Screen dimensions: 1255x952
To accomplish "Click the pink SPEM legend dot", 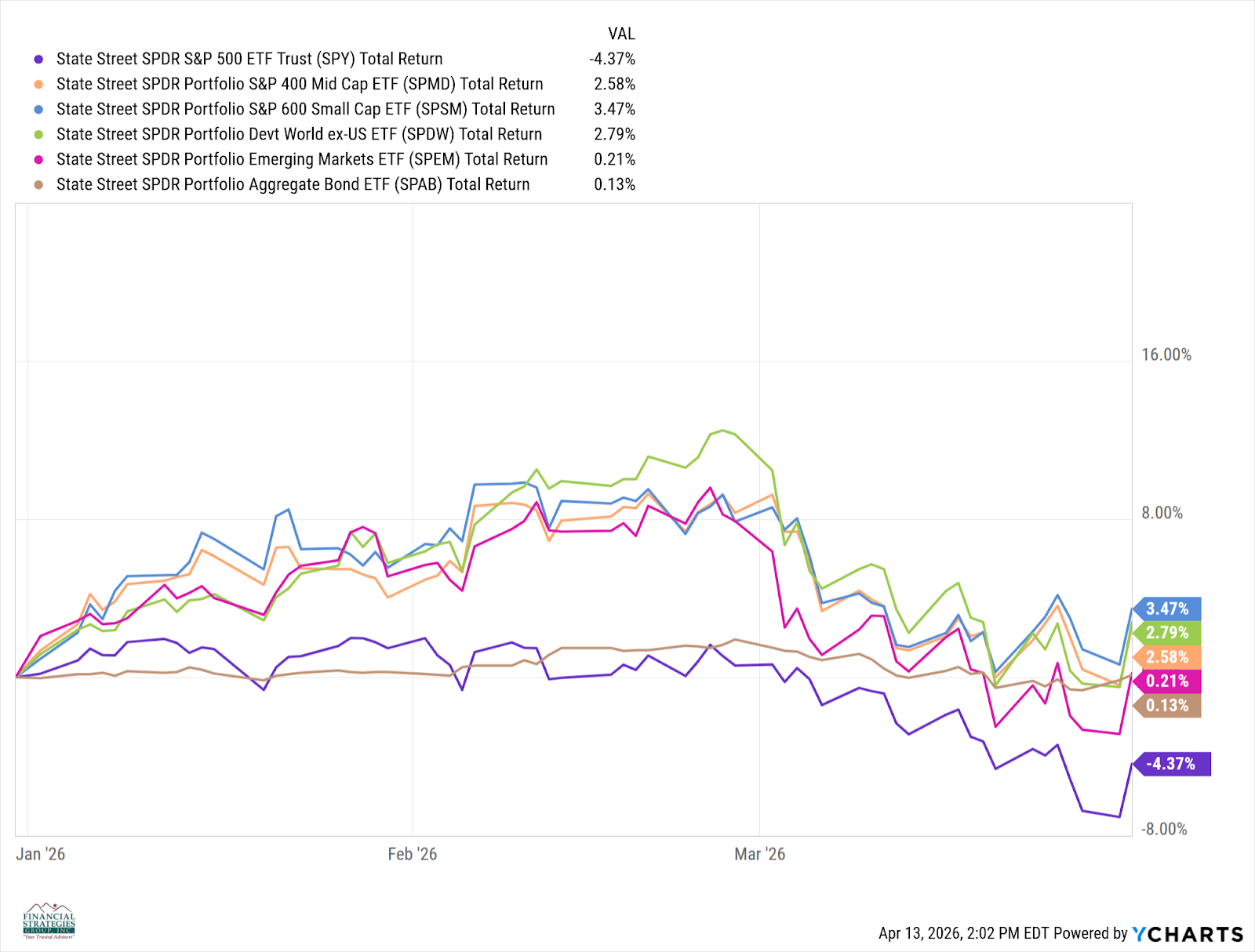I will [x=38, y=159].
